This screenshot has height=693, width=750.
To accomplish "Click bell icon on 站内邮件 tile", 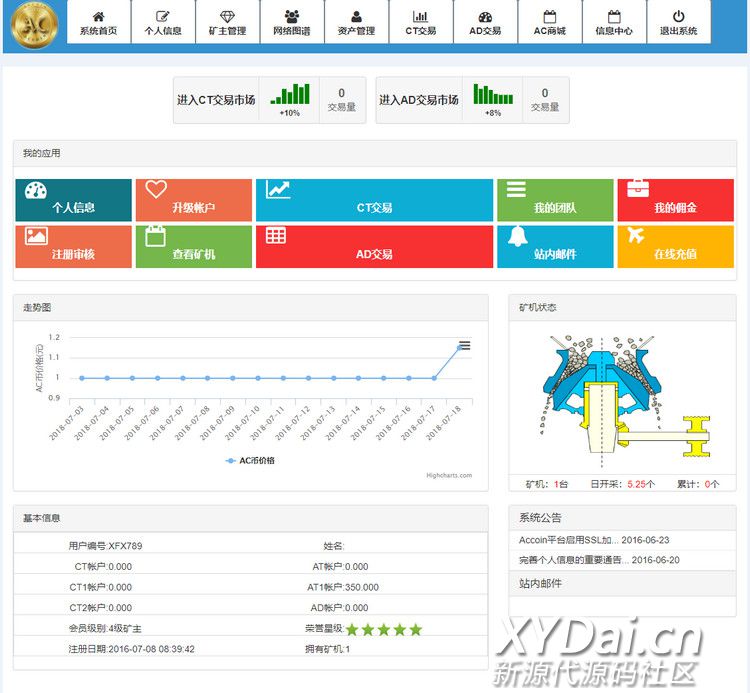I will click(518, 236).
